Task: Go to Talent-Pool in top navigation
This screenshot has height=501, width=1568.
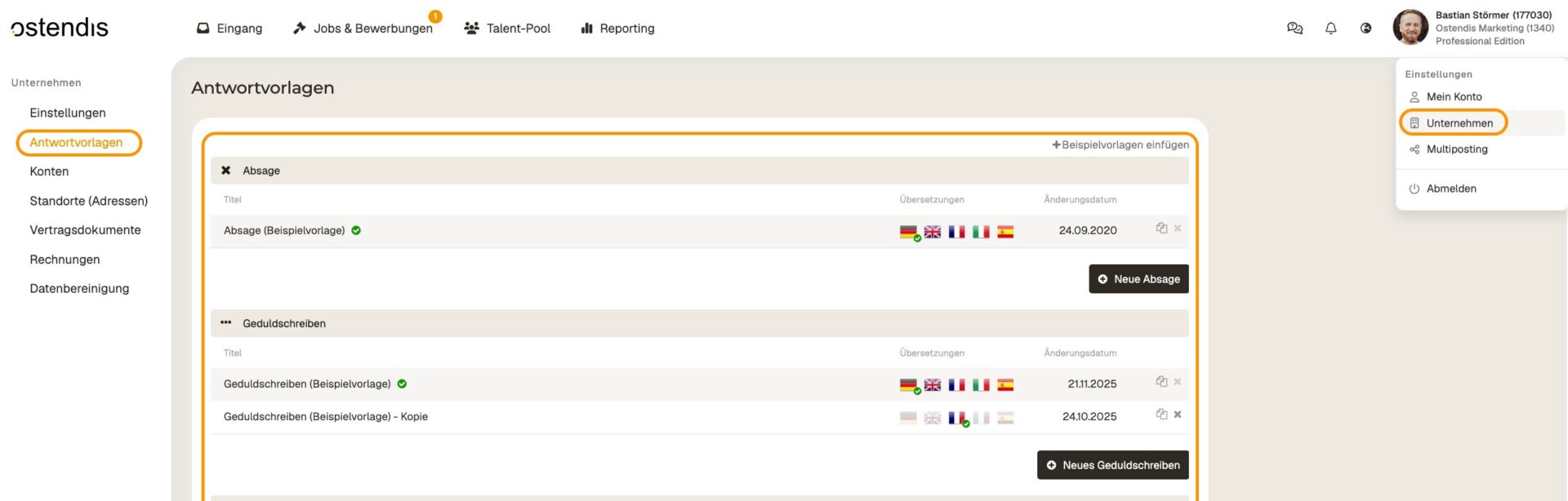Action: pos(507,29)
